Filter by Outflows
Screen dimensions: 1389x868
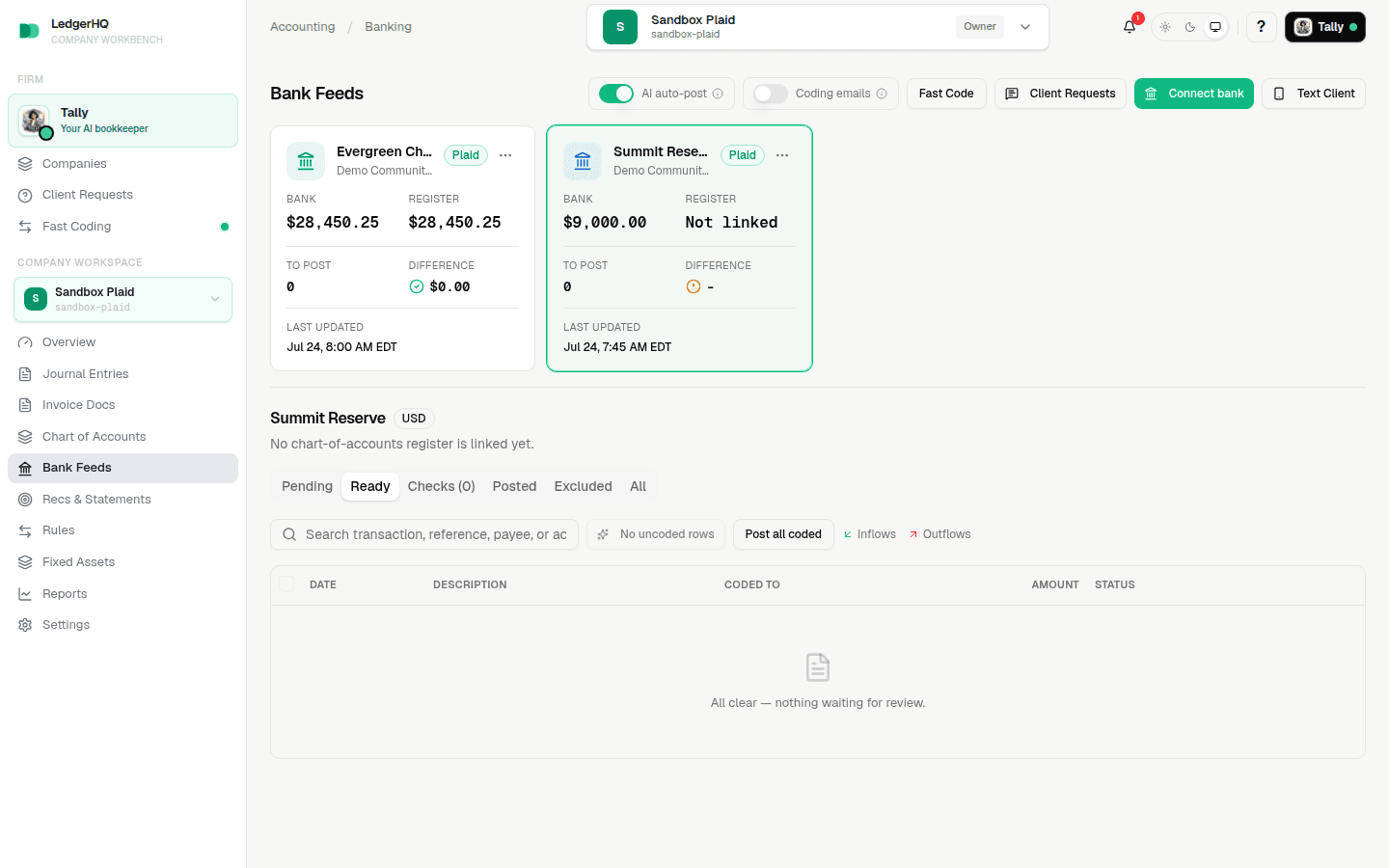[x=940, y=534]
